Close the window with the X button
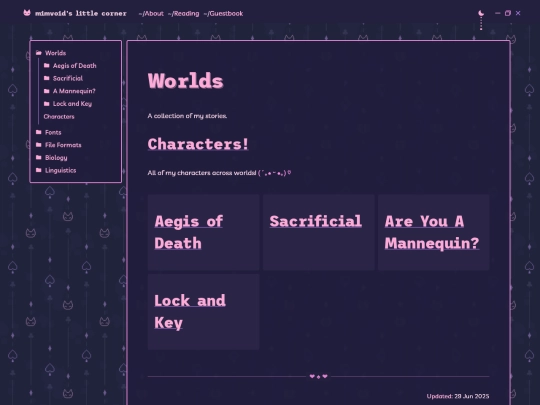 point(518,13)
